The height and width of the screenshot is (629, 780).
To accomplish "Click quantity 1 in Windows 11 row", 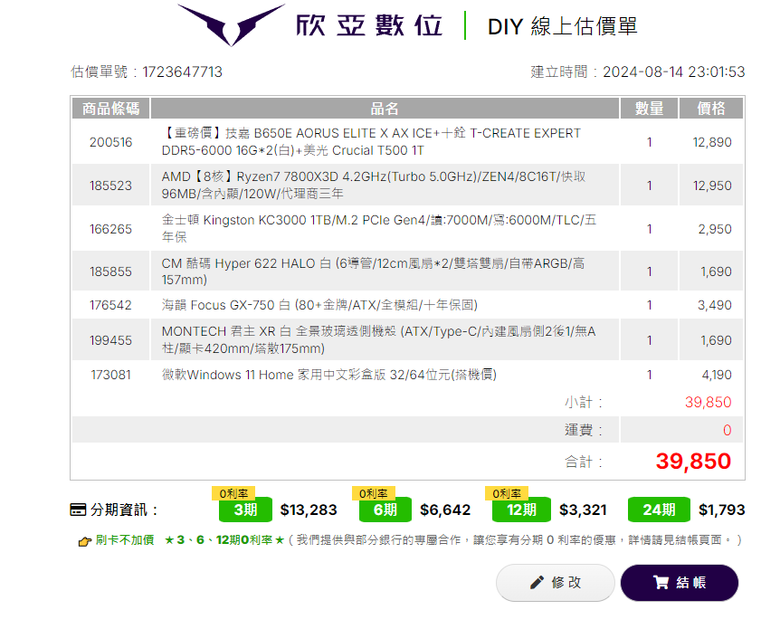I will point(649,375).
